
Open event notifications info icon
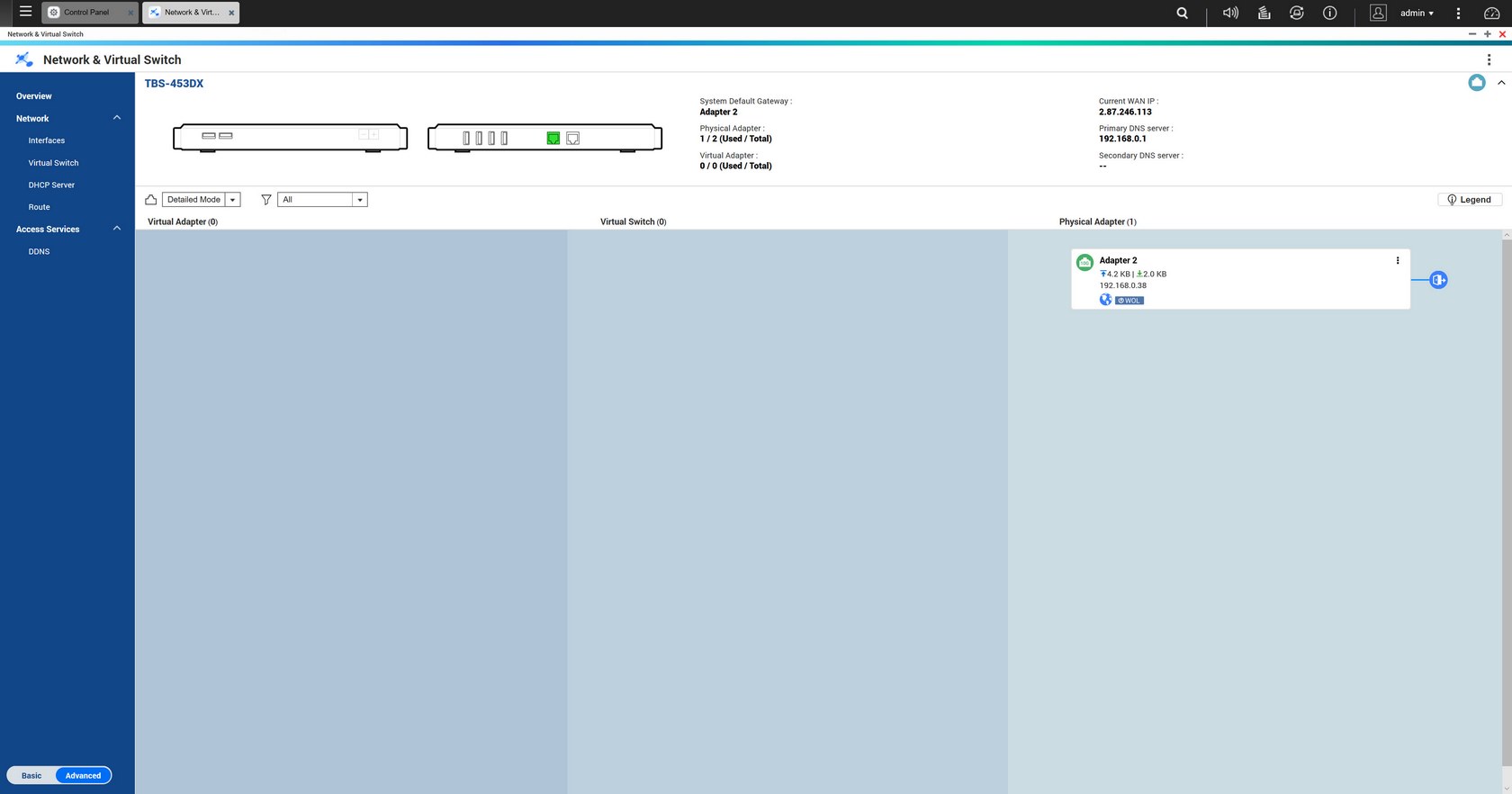[1329, 13]
